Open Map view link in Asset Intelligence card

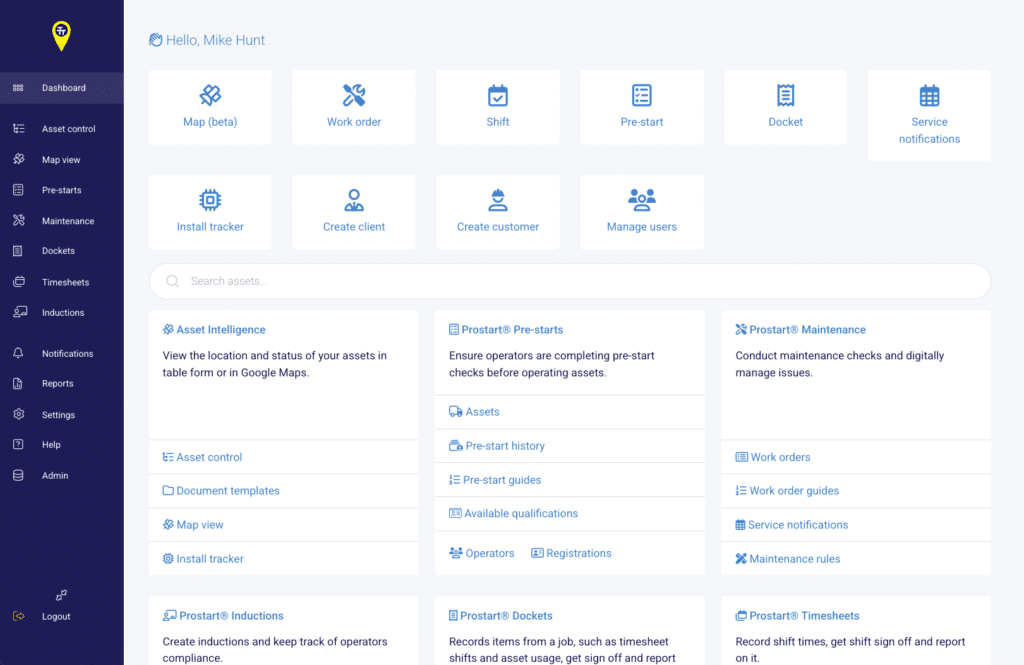pos(193,525)
